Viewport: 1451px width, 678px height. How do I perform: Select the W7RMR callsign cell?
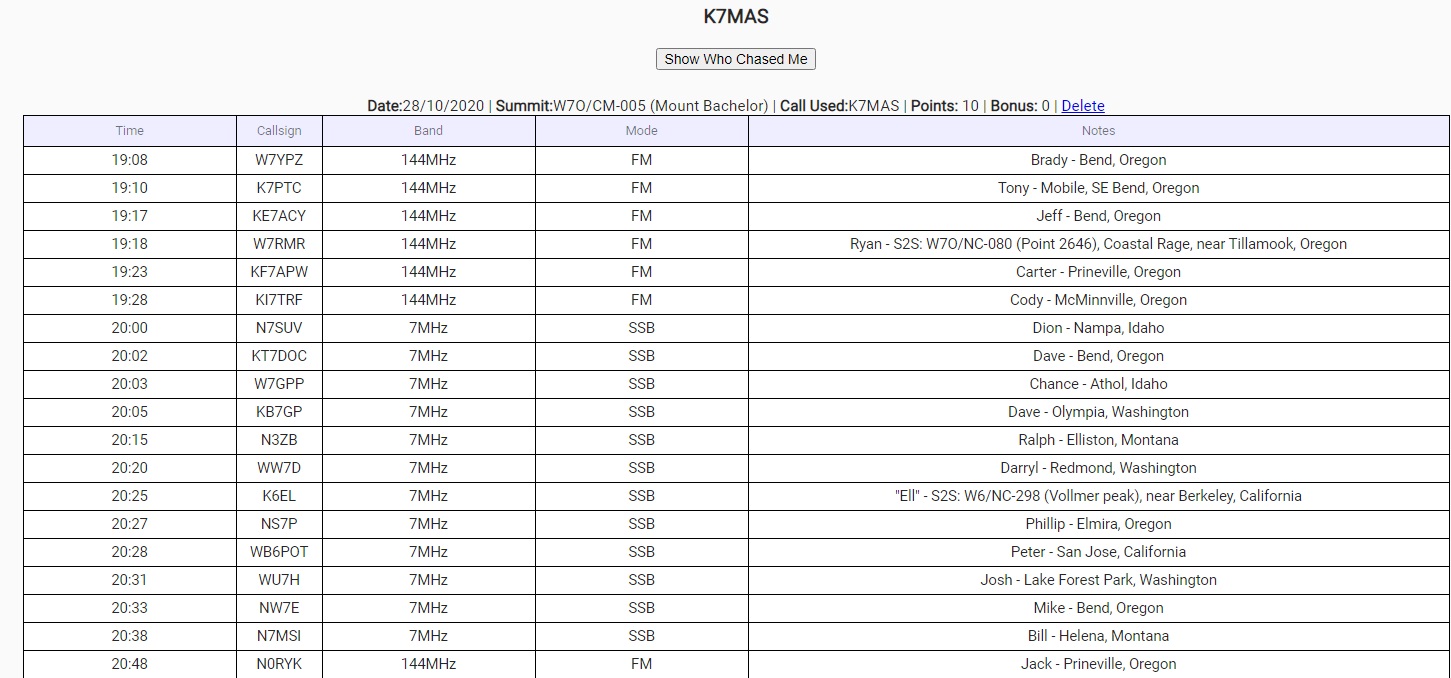pyautogui.click(x=279, y=244)
